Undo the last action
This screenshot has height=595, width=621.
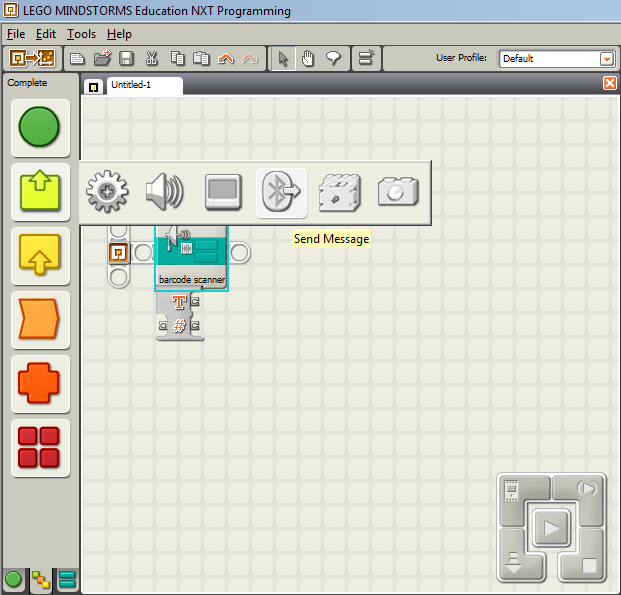pos(226,59)
